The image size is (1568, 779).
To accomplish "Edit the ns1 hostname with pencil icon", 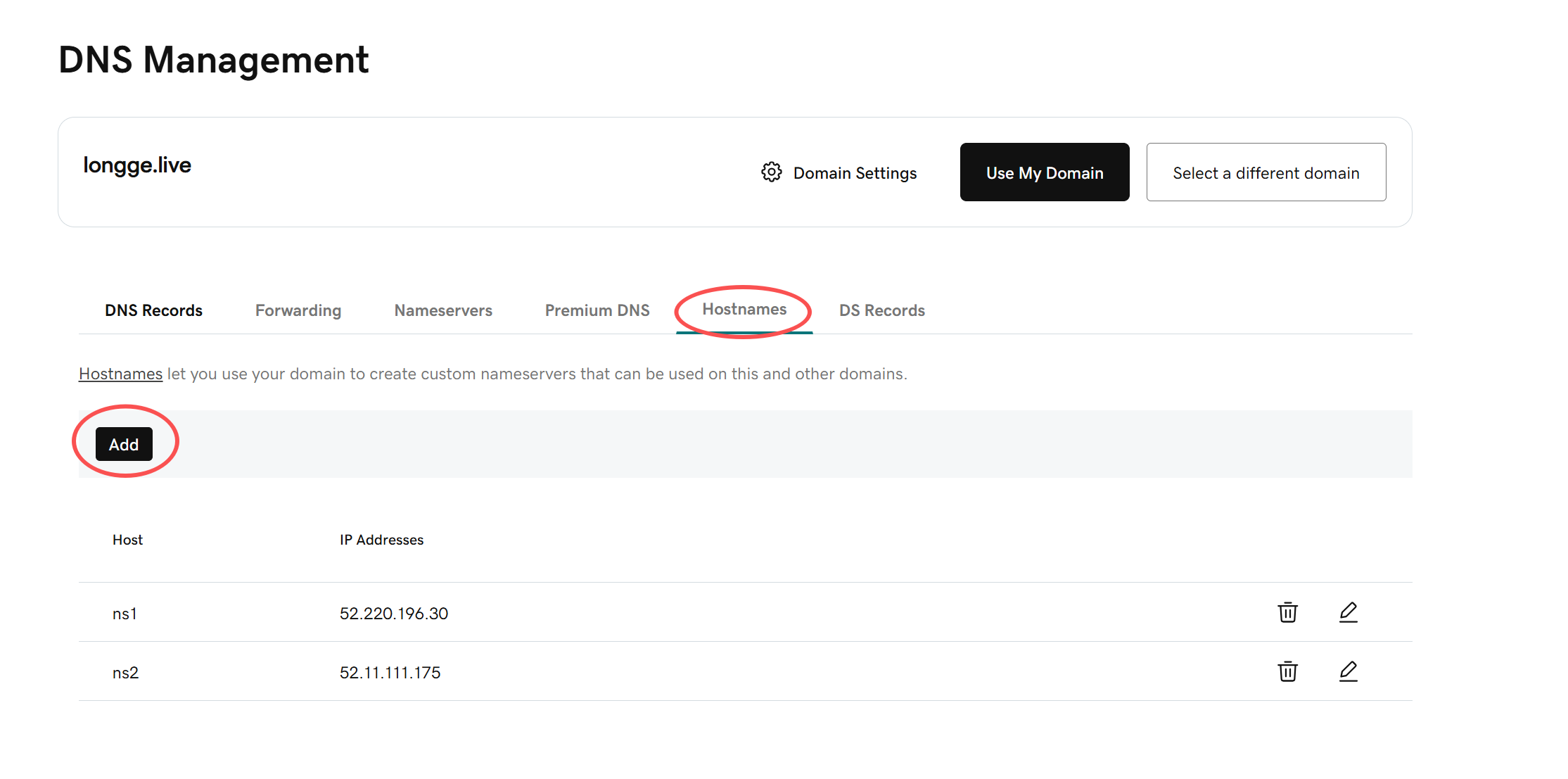I will [1348, 612].
